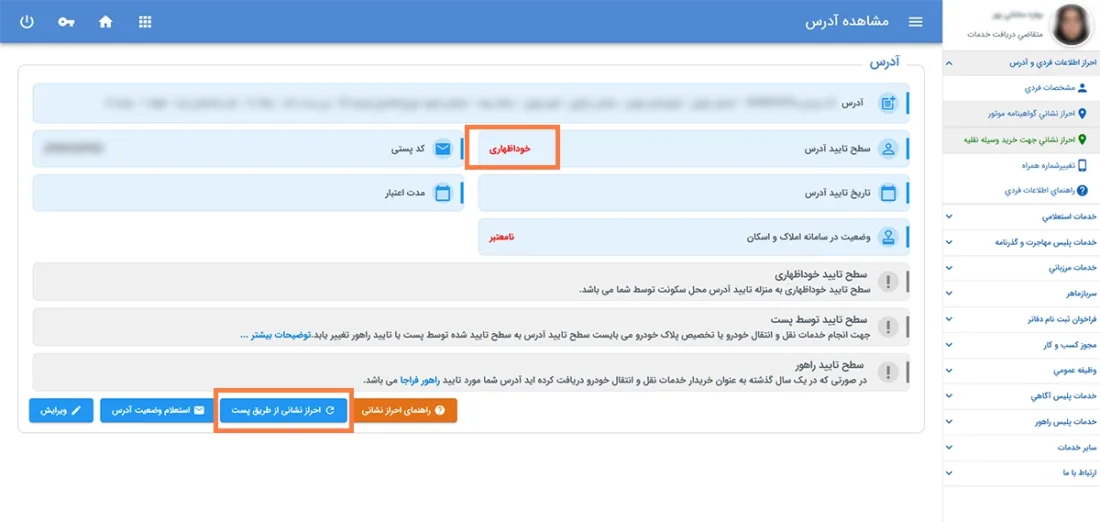This screenshot has height=522, width=1100.
Task: Click the وضعیت در سامانه املاک icon
Action: point(889,237)
